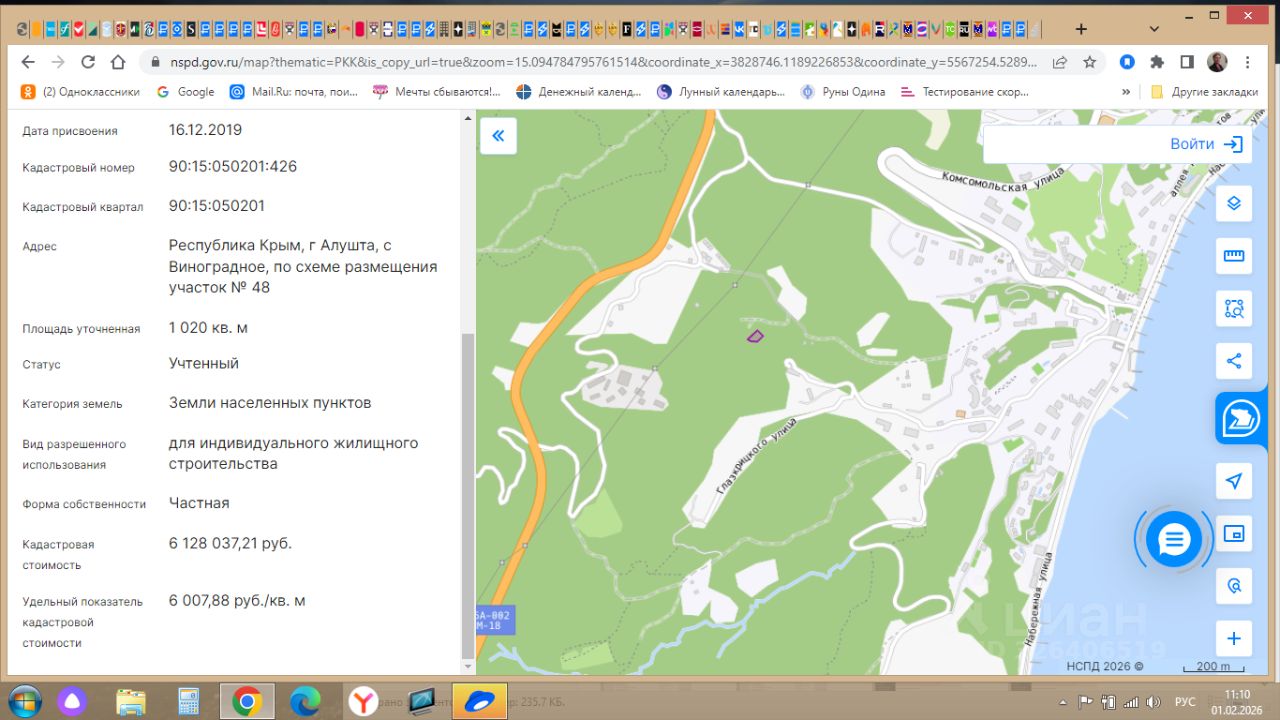This screenshot has width=1280, height=720.
Task: Open the battery power tray icon
Action: click(x=1106, y=702)
